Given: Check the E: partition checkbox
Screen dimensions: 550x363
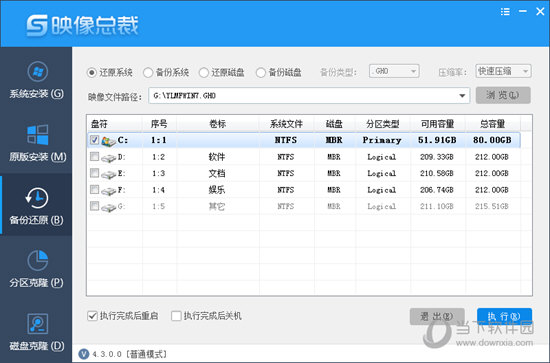Looking at the screenshot, I should [x=94, y=173].
